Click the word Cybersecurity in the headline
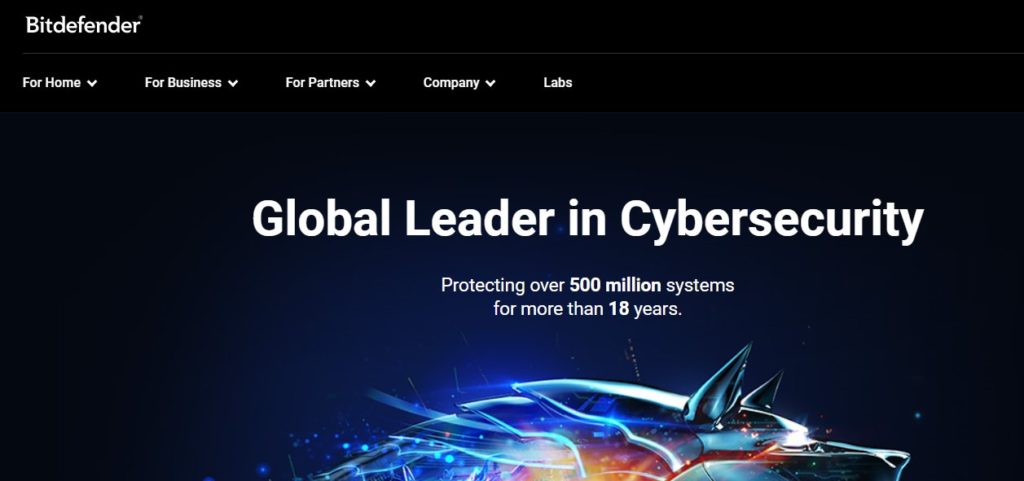Image resolution: width=1024 pixels, height=481 pixels. [772, 221]
